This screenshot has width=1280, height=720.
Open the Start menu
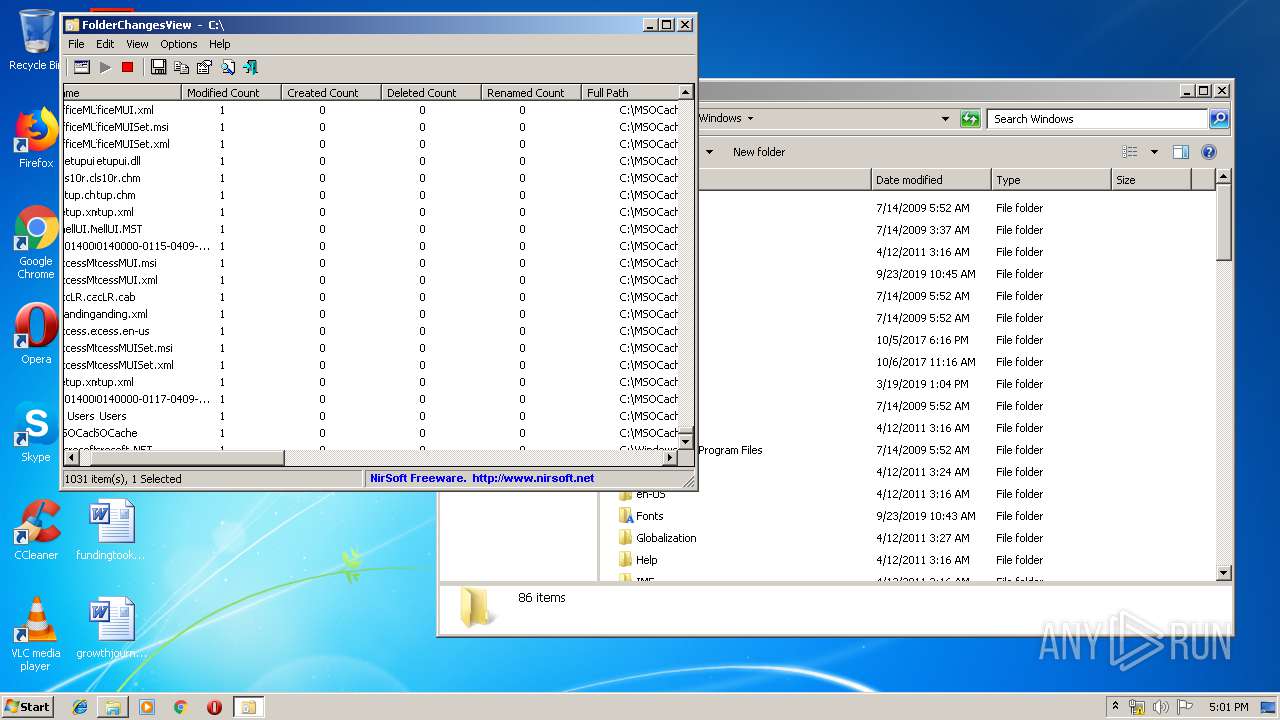pyautogui.click(x=28, y=706)
